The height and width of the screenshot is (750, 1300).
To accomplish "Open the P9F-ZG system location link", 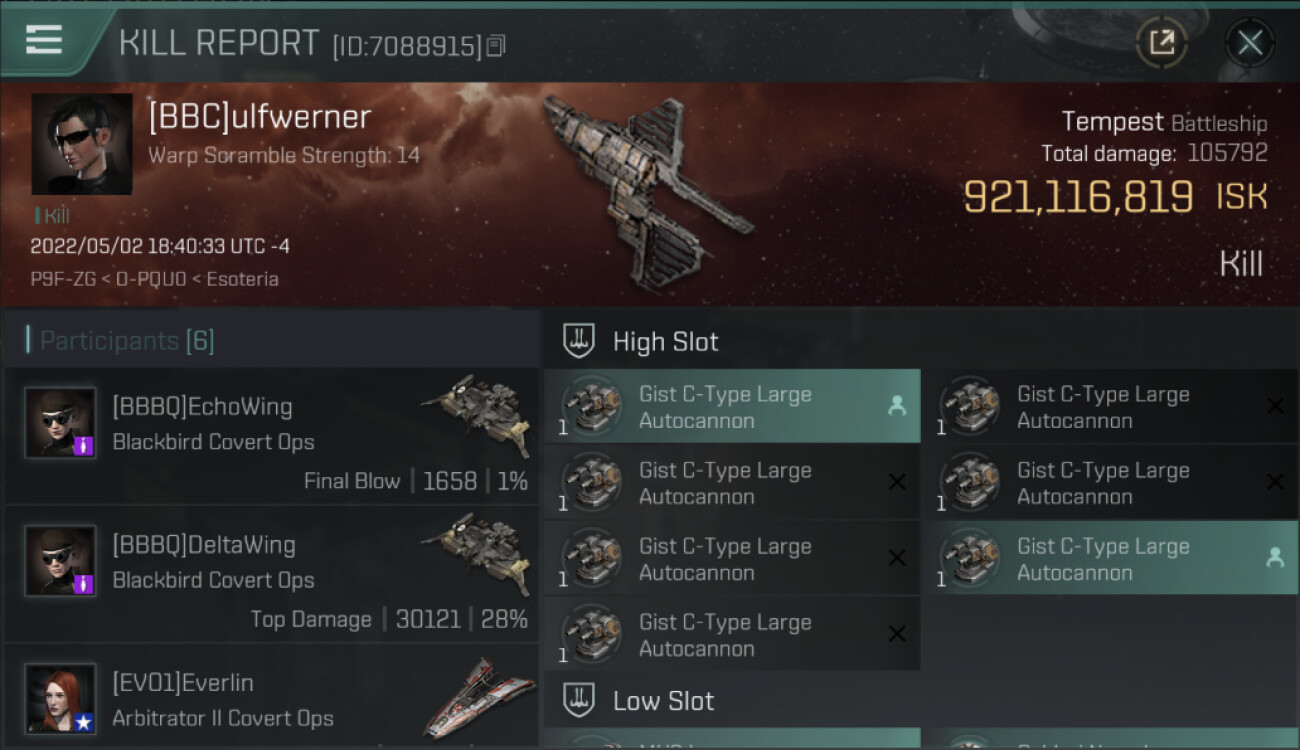I will [62, 279].
